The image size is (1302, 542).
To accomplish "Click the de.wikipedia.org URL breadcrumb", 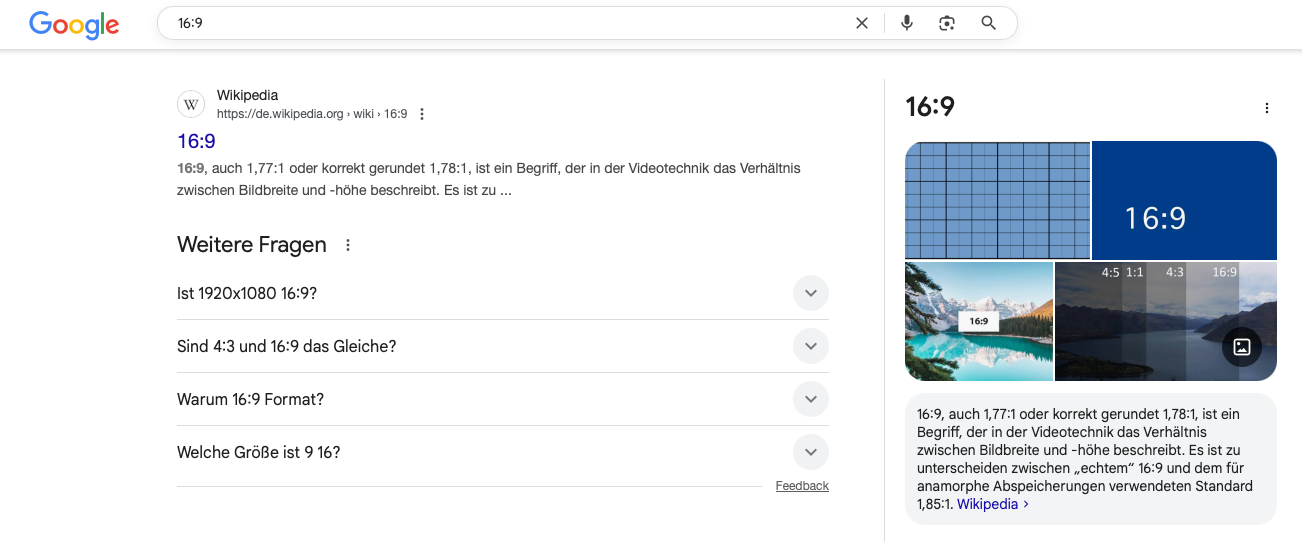I will pos(312,114).
